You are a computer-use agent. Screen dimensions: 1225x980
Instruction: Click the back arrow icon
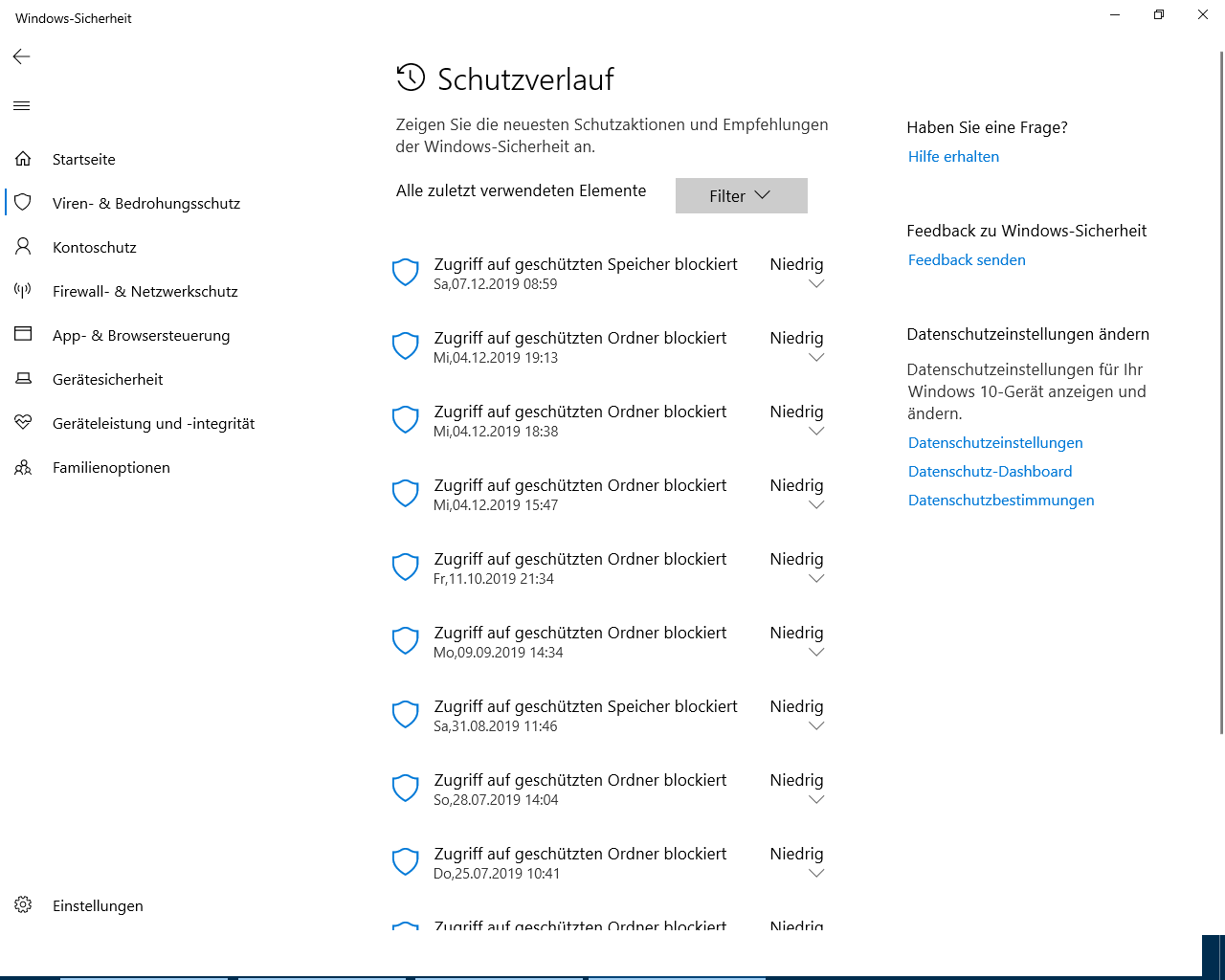click(x=22, y=56)
